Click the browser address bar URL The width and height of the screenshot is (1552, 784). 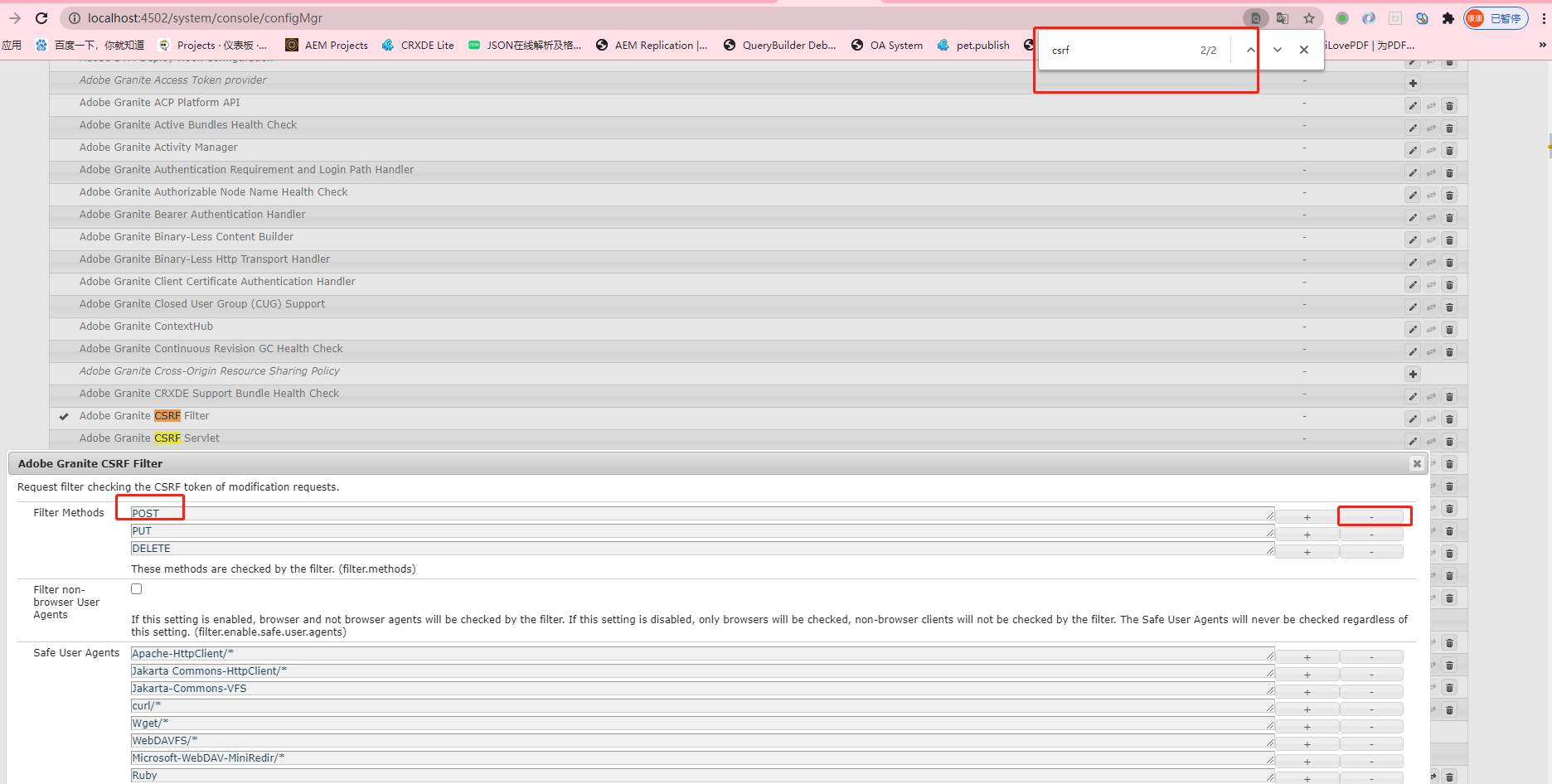pos(205,18)
